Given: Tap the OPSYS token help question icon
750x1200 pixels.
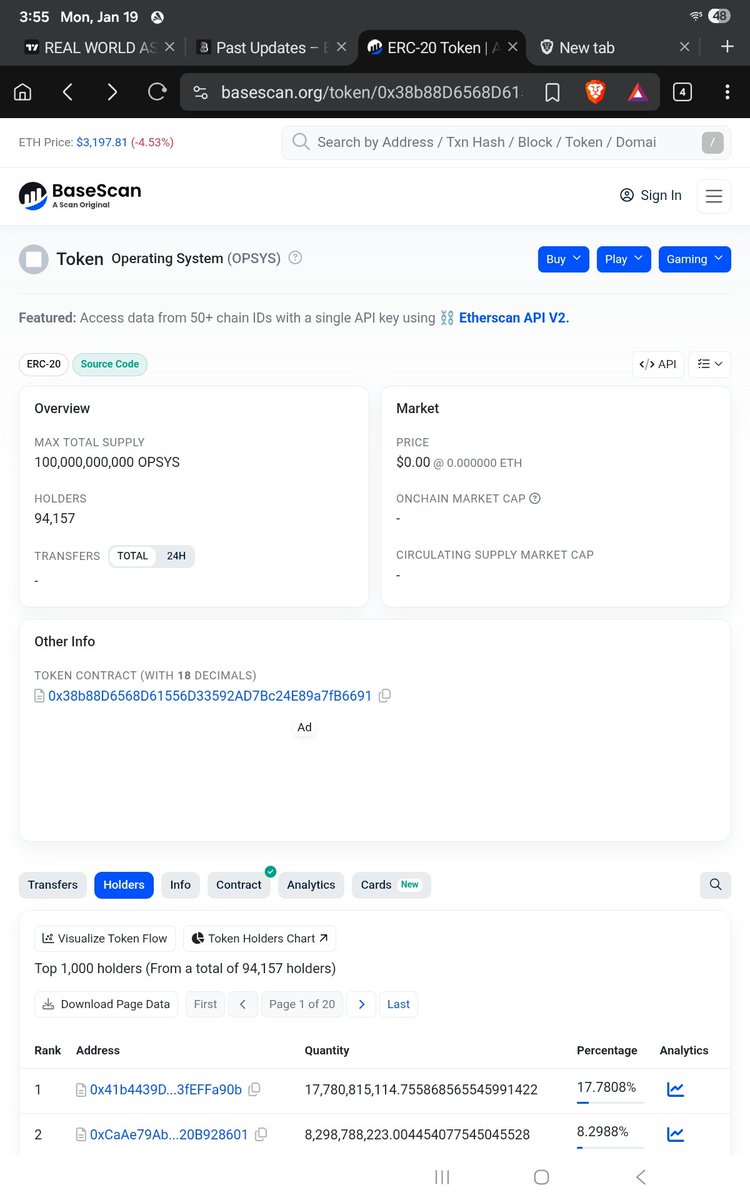Looking at the screenshot, I should pos(295,258).
